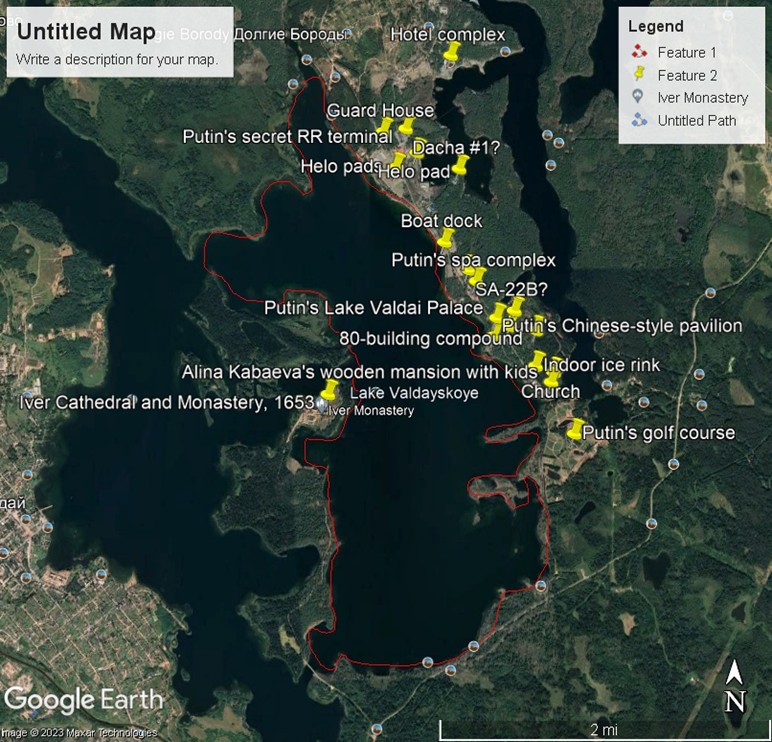
Task: Open Alina Kabaeva's wooden mansion pushpin
Action: [x=328, y=390]
